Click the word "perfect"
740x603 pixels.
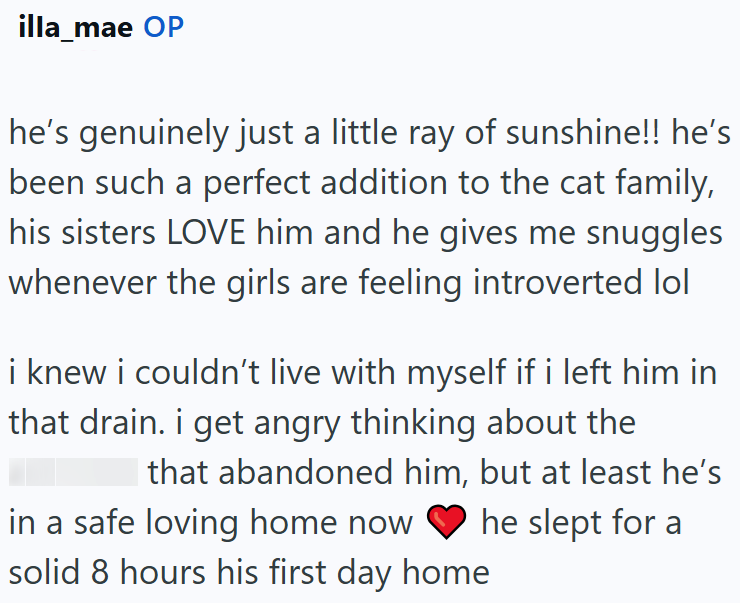257,184
